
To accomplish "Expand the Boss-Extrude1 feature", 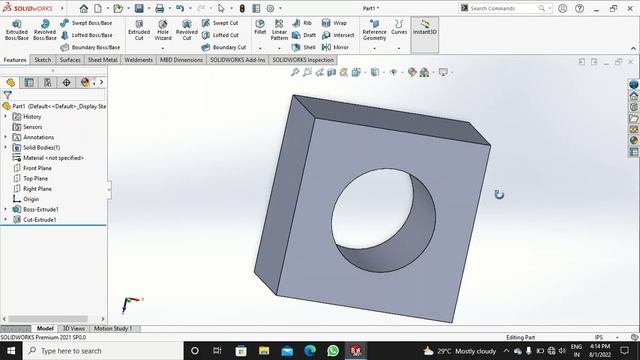I will 6,209.
